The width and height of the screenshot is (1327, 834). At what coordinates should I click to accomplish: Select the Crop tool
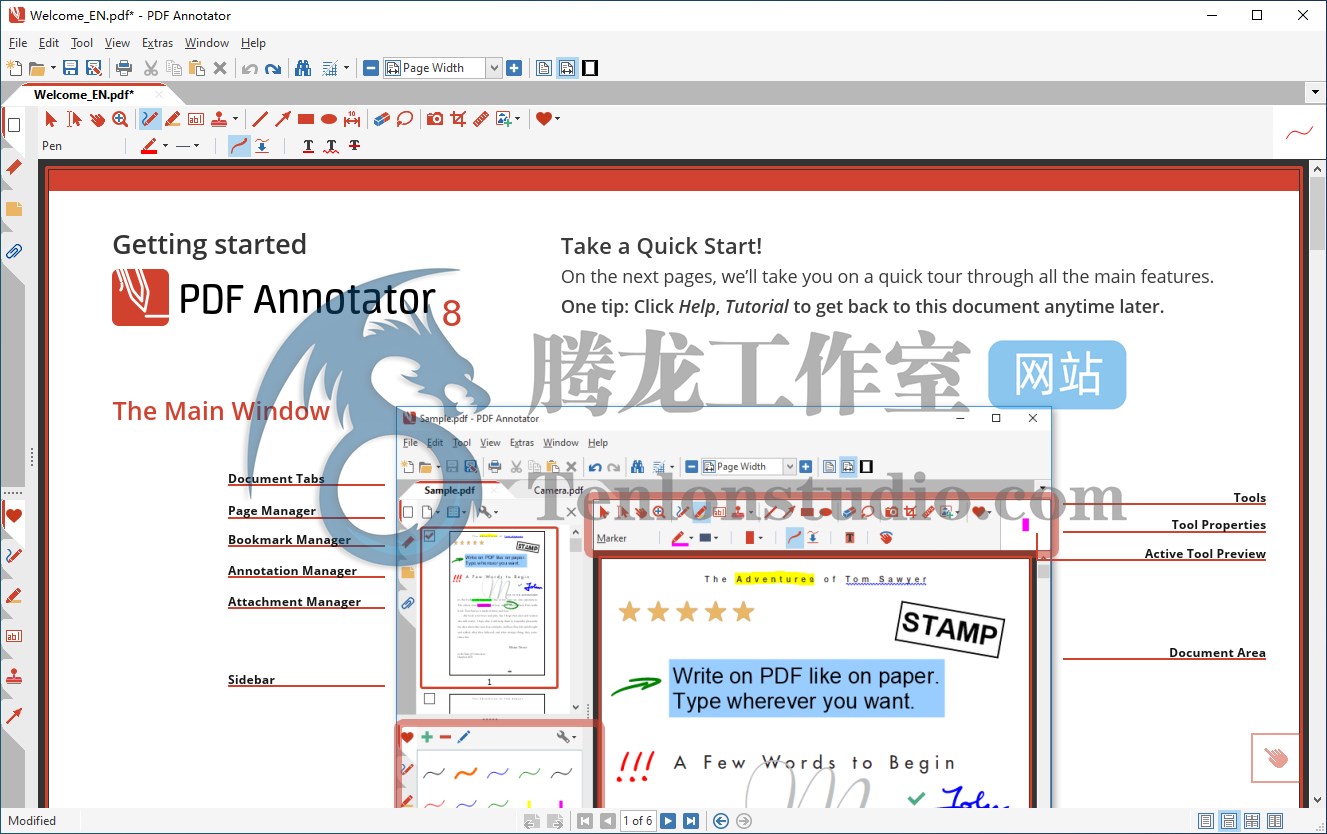(x=458, y=119)
